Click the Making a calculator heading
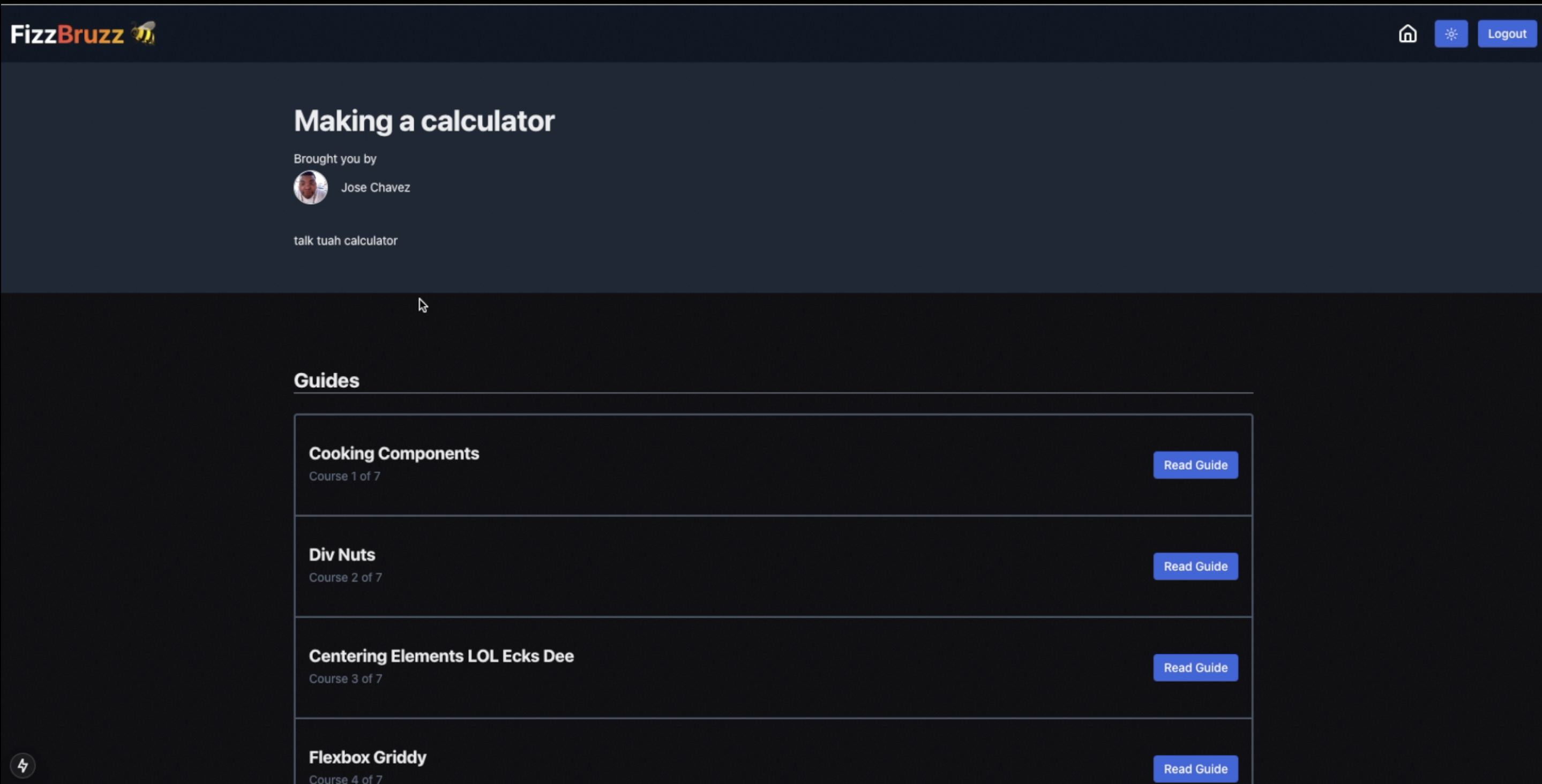This screenshot has width=1542, height=784. click(x=424, y=121)
